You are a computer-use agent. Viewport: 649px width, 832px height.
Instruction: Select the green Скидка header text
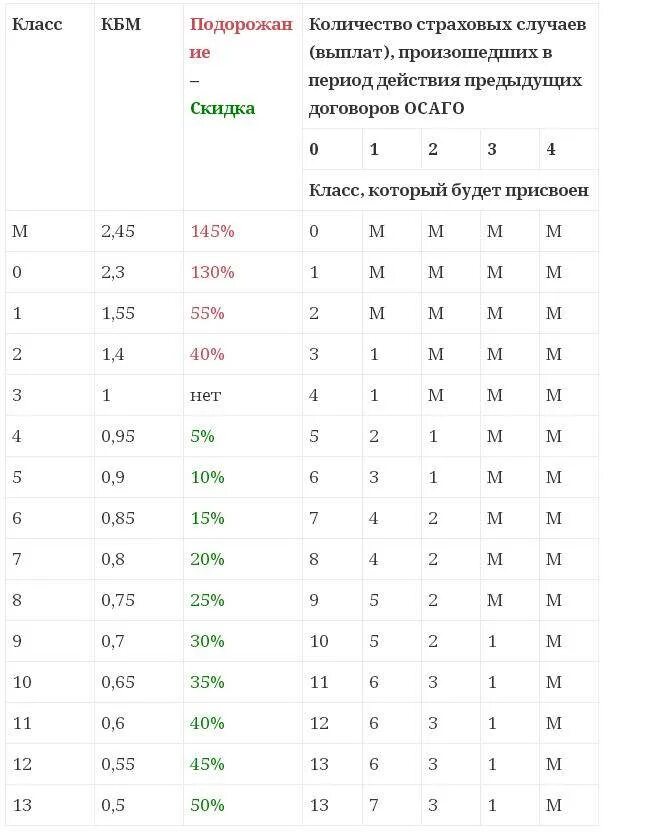(222, 108)
